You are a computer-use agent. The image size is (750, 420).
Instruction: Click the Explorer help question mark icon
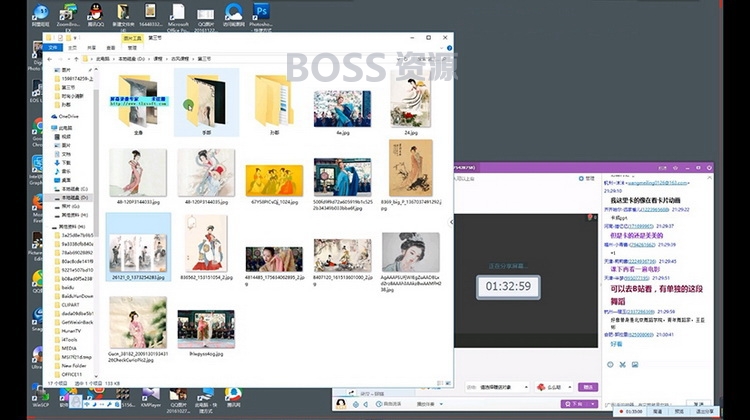click(x=449, y=48)
